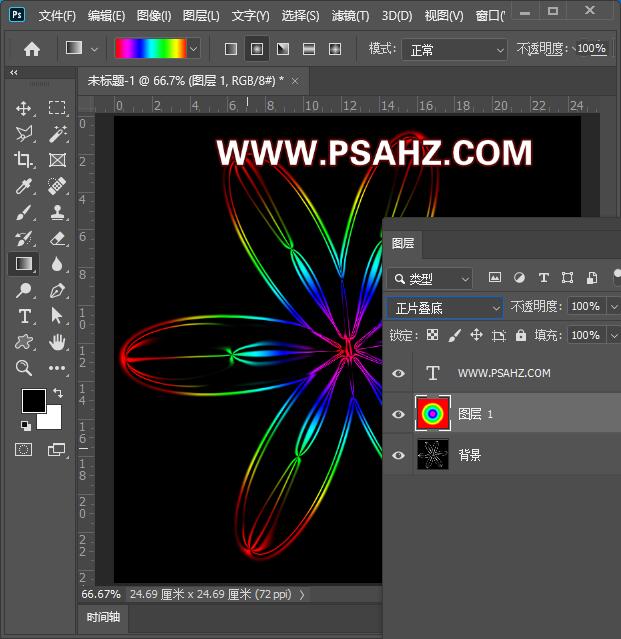Select the Crop tool

(24, 160)
